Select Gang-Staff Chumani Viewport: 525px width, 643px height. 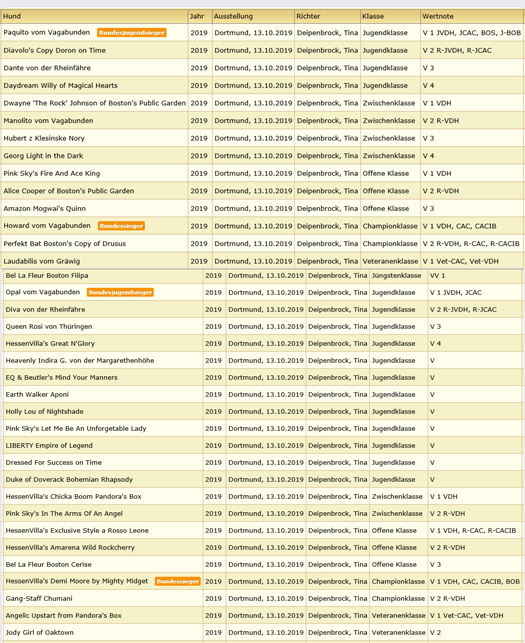[39, 599]
